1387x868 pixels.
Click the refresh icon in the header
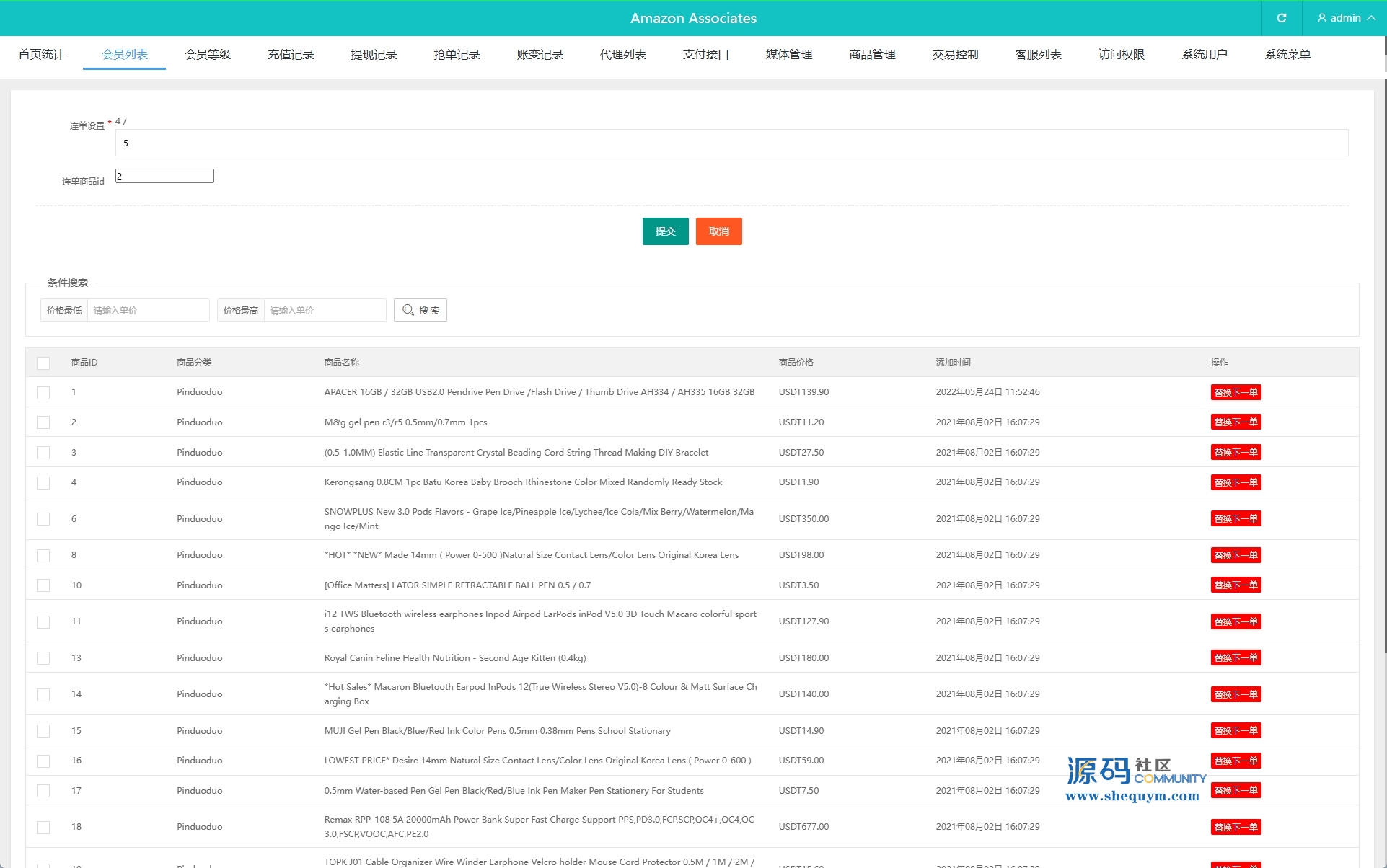coord(1281,18)
